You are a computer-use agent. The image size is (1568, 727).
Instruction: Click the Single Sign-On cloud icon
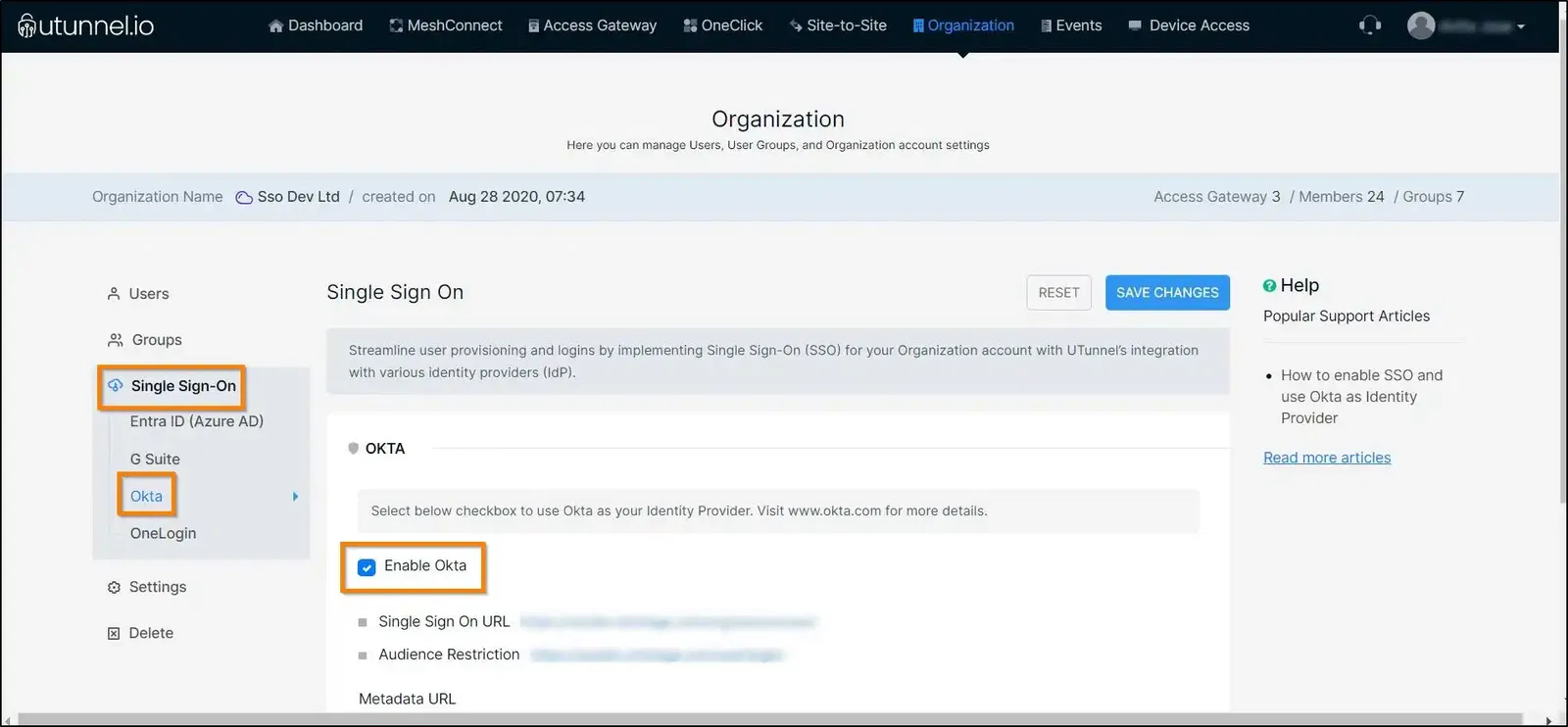pos(116,385)
